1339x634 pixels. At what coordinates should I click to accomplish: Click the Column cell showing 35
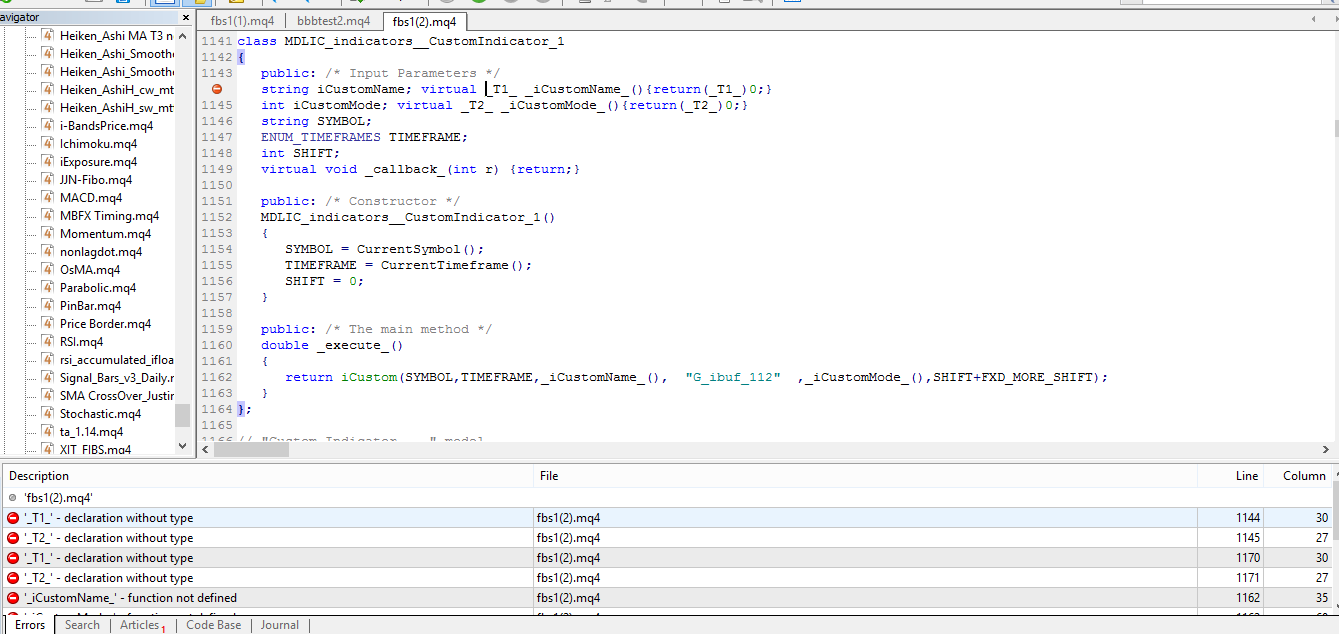[1297, 598]
